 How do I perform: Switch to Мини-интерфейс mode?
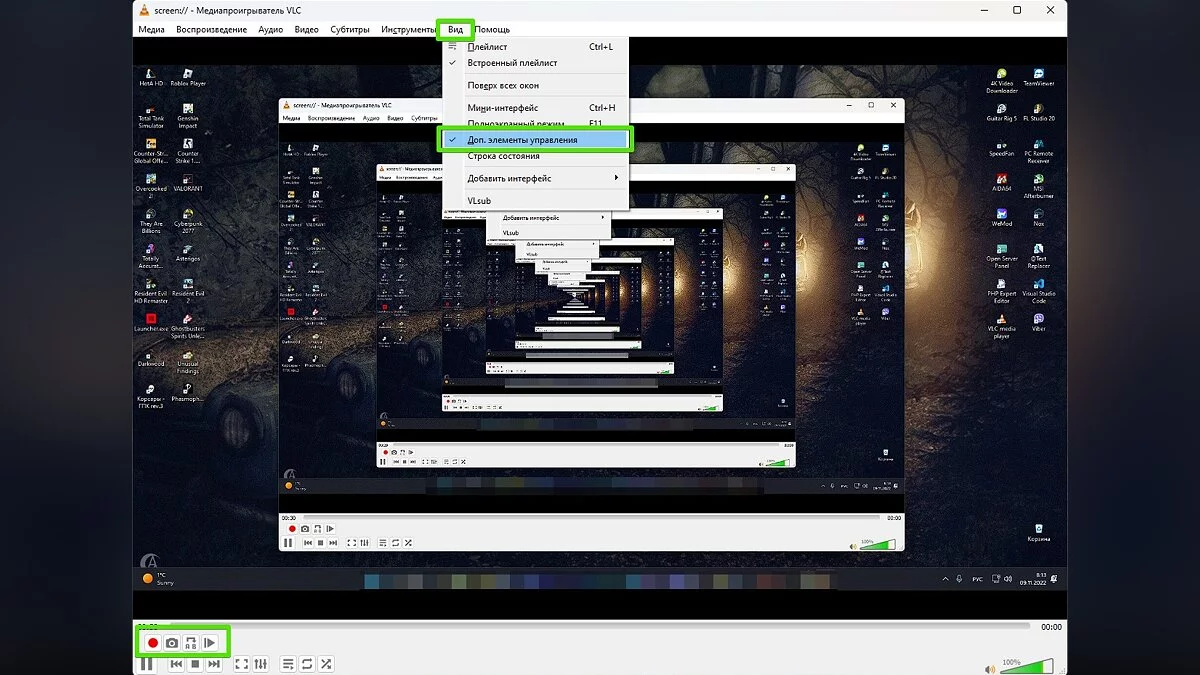535,108
